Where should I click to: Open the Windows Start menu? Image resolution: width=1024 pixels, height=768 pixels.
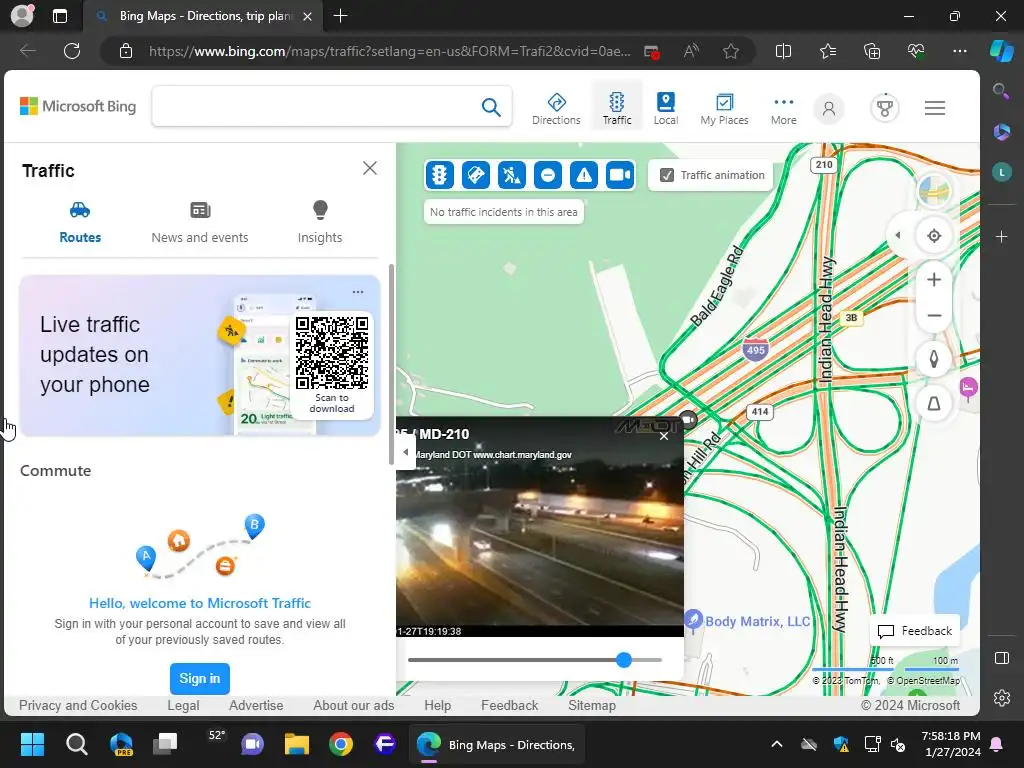click(x=32, y=744)
